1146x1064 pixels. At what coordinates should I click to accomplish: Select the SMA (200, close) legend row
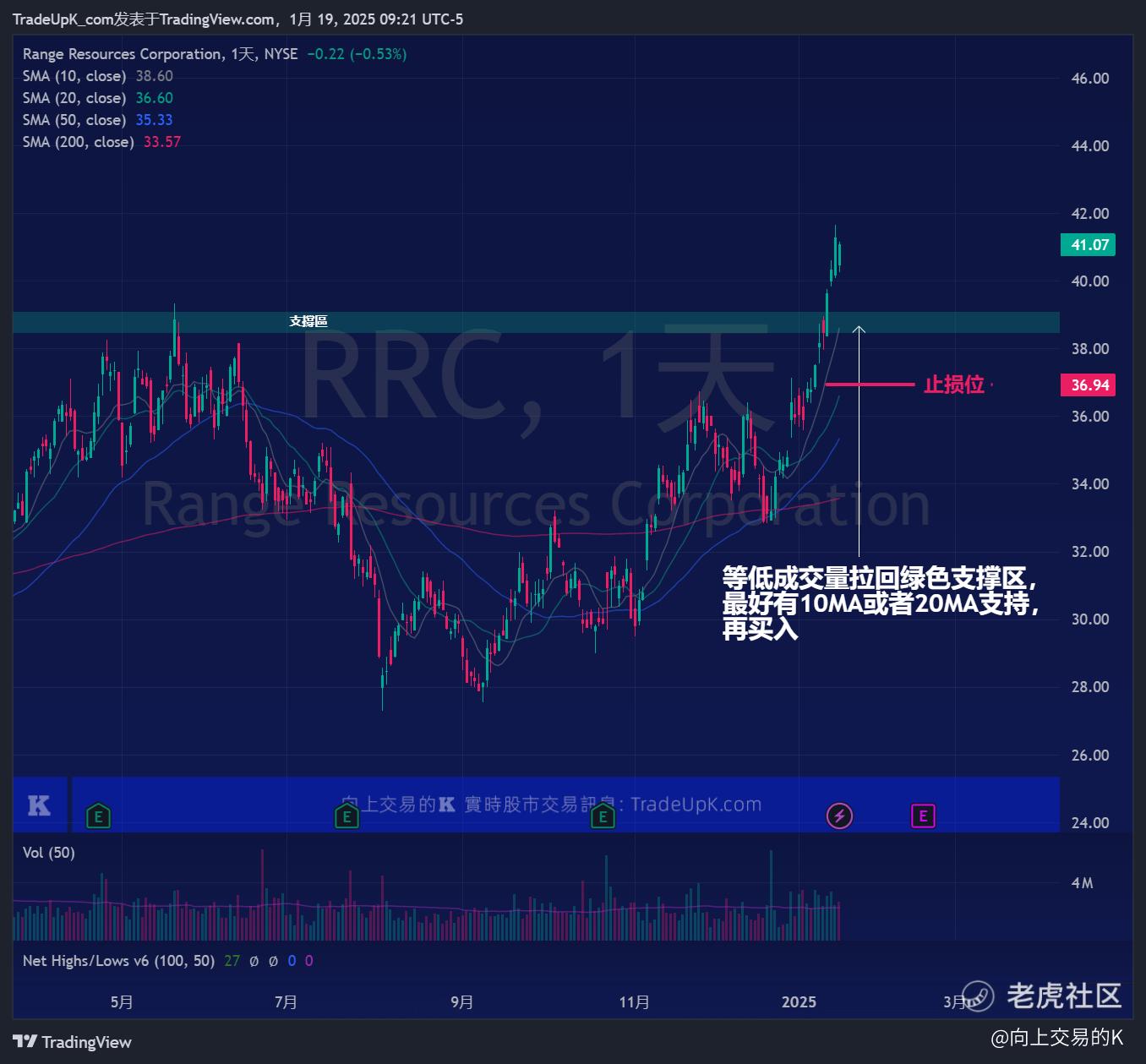point(101,142)
